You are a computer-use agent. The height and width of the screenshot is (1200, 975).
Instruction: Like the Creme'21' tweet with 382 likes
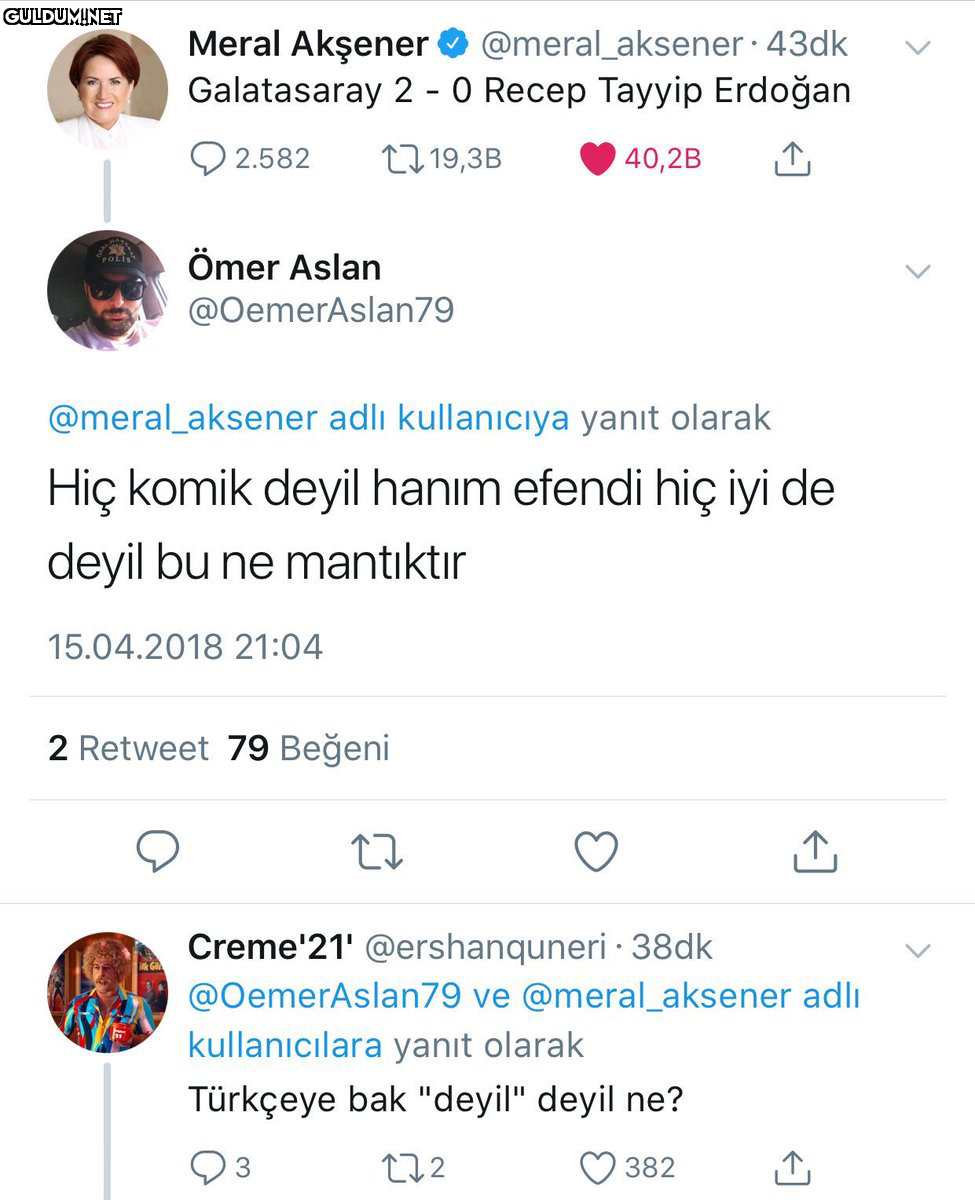[x=597, y=1166]
